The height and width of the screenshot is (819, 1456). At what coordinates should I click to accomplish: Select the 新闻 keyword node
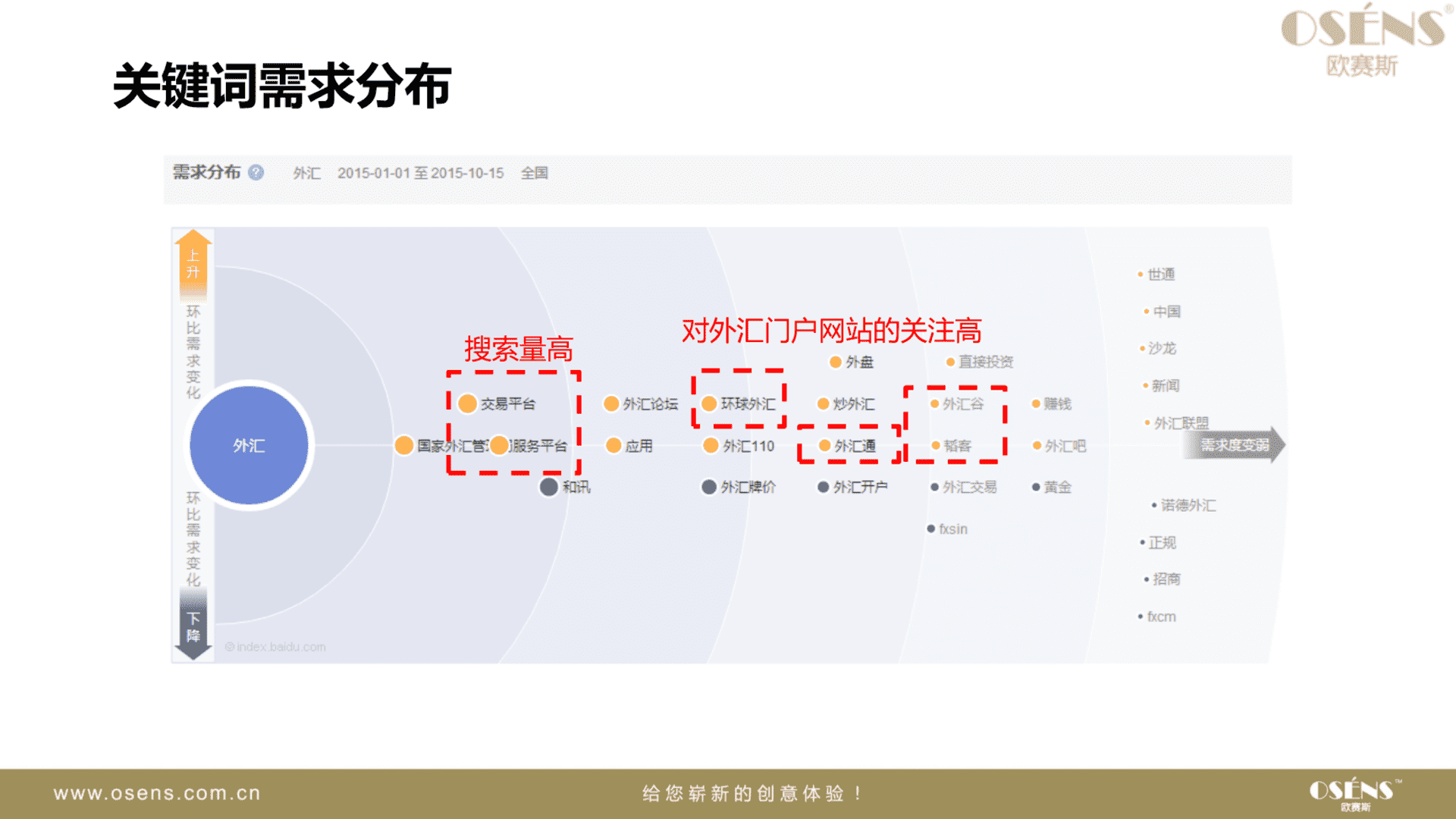[x=1162, y=385]
